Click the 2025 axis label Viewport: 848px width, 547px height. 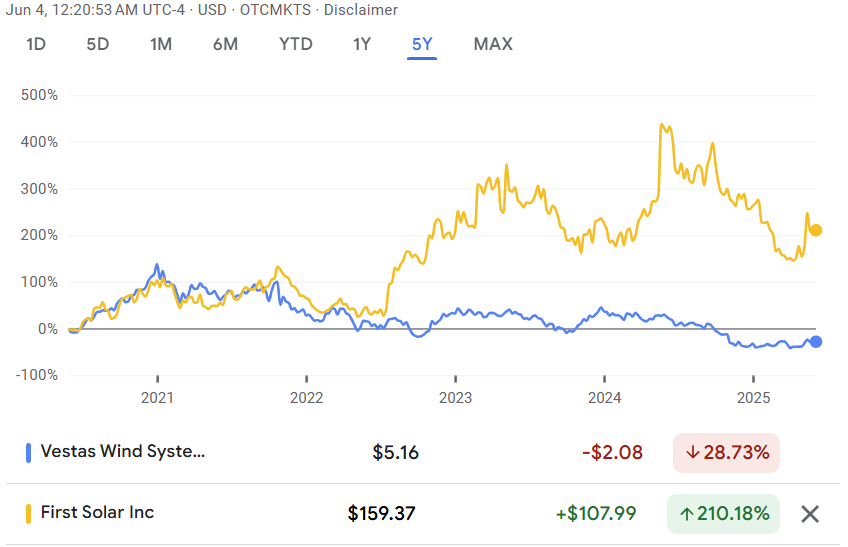point(753,398)
